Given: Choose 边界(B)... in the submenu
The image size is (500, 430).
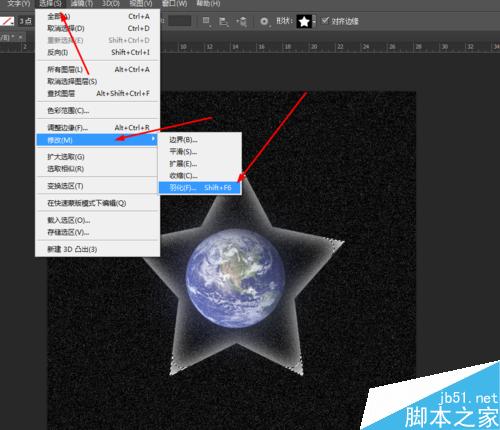Looking at the screenshot, I should (200, 140).
